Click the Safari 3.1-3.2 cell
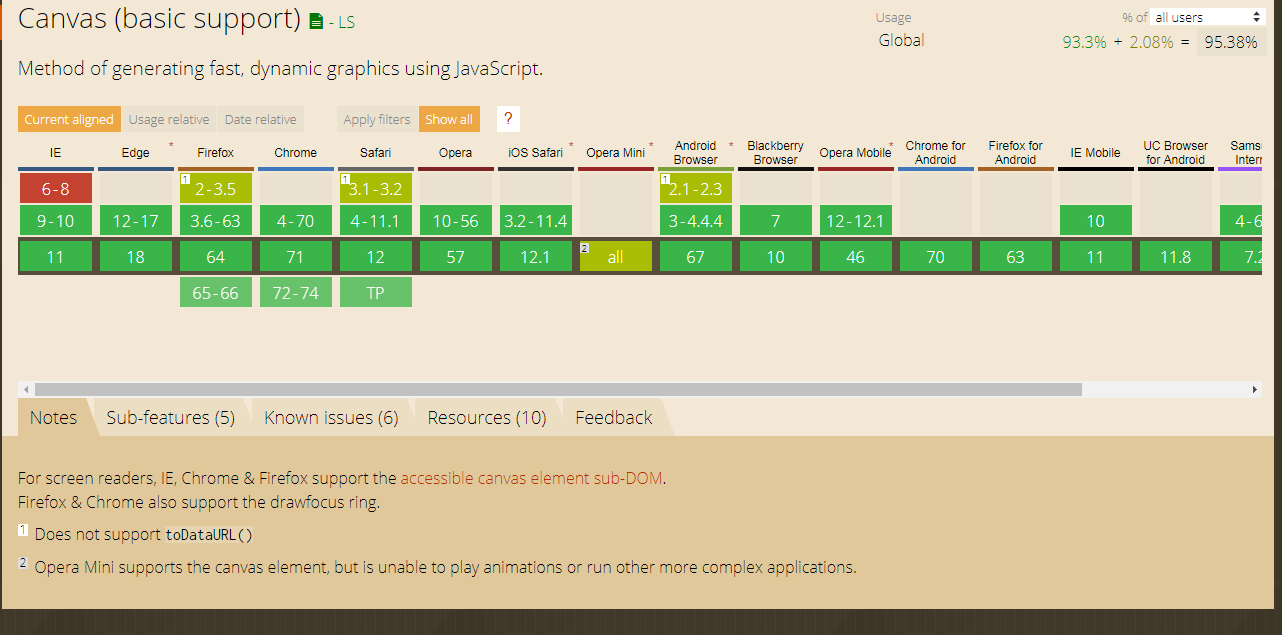The height and width of the screenshot is (635, 1282). (375, 189)
